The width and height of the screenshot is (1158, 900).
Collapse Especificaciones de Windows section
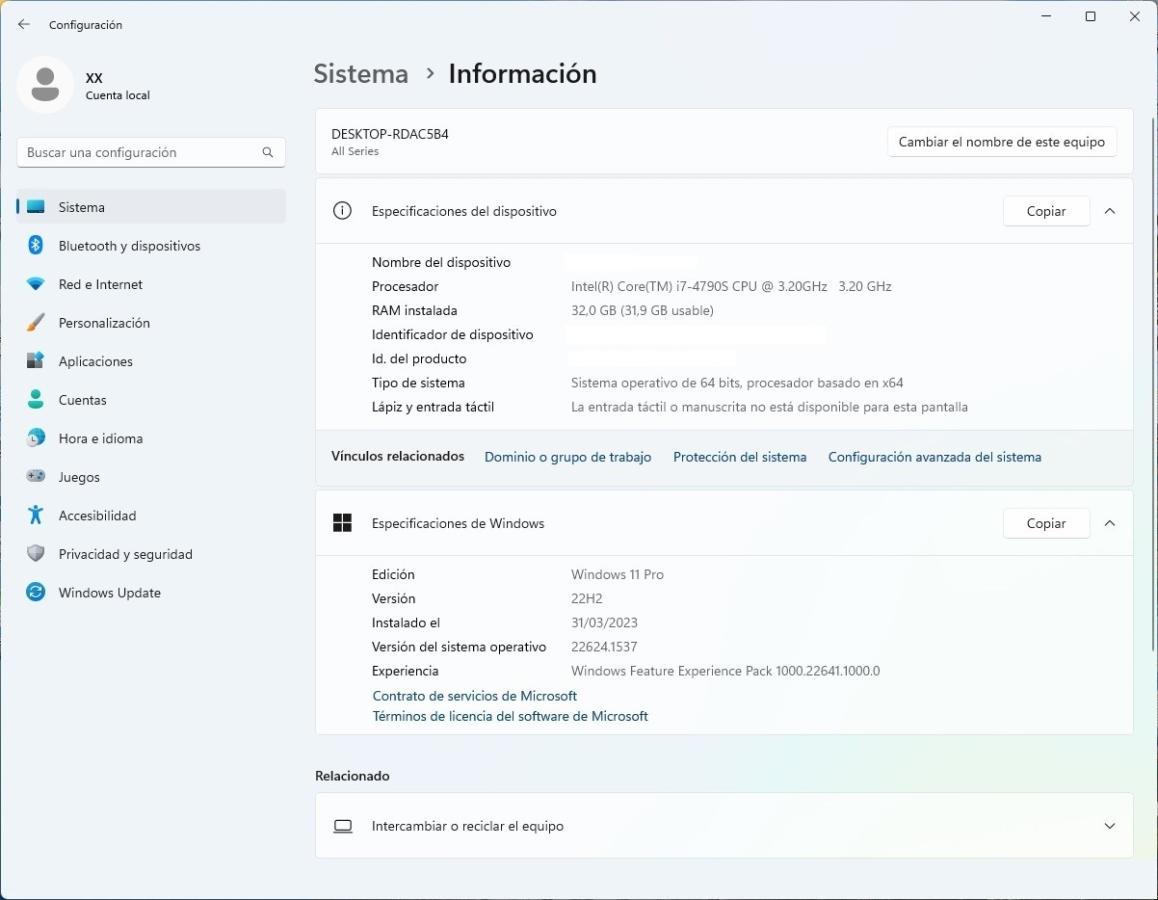(x=1109, y=524)
